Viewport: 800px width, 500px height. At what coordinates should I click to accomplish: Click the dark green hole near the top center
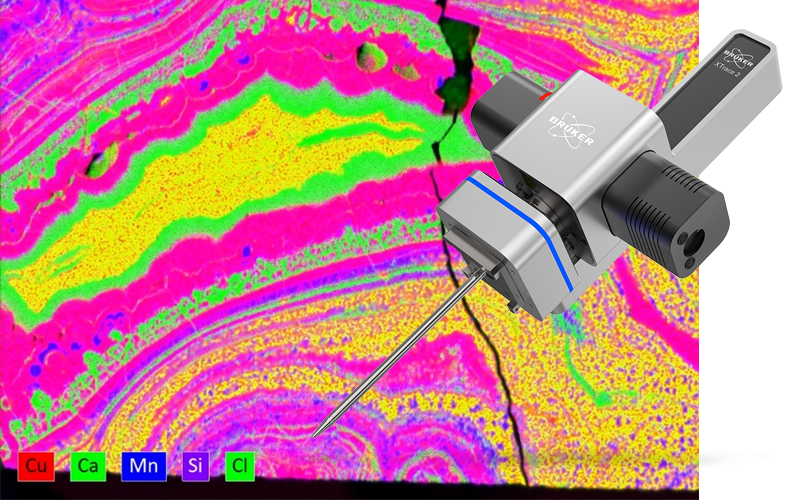(372, 58)
